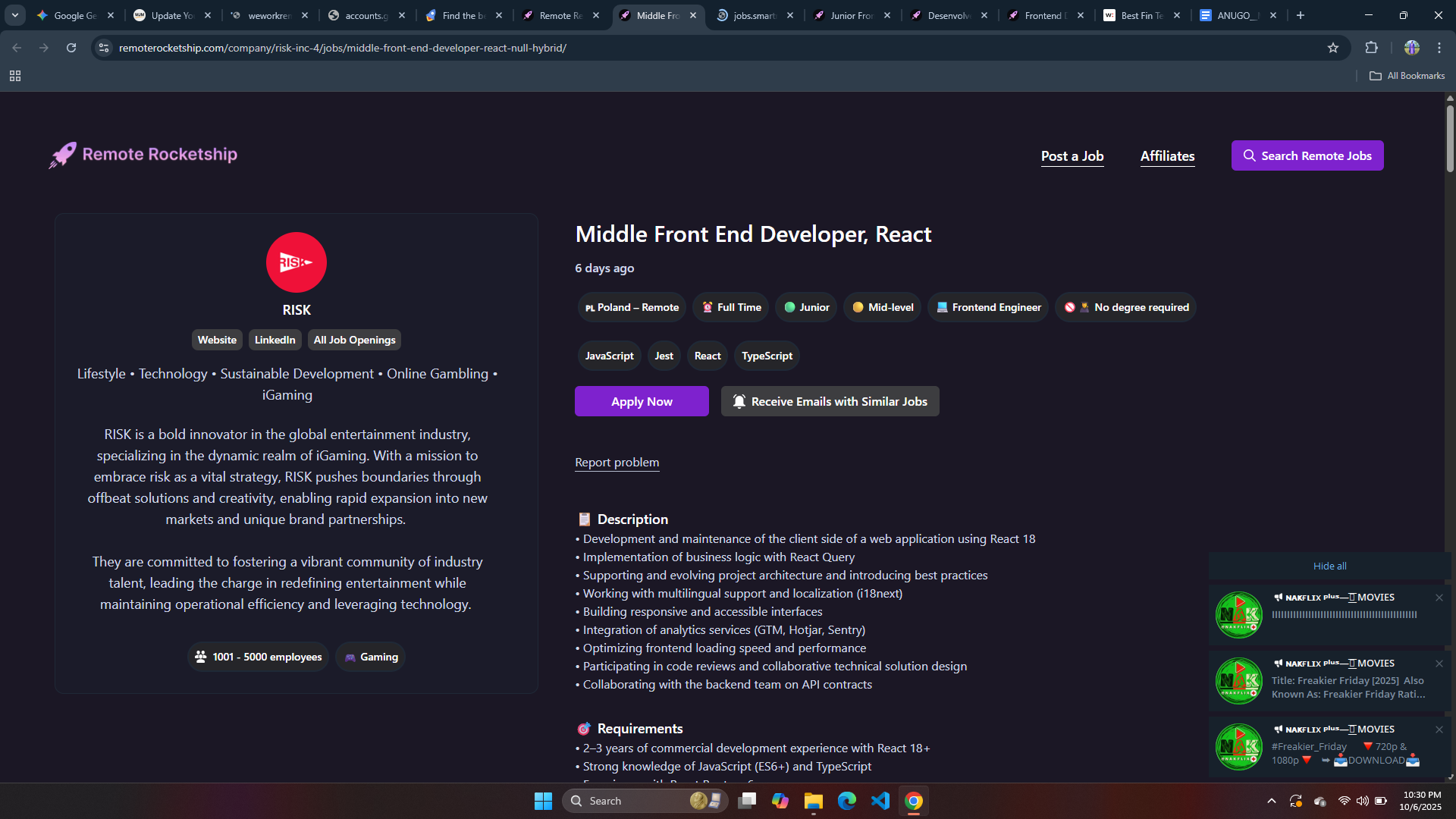Open File Explorer from taskbar

pyautogui.click(x=813, y=801)
